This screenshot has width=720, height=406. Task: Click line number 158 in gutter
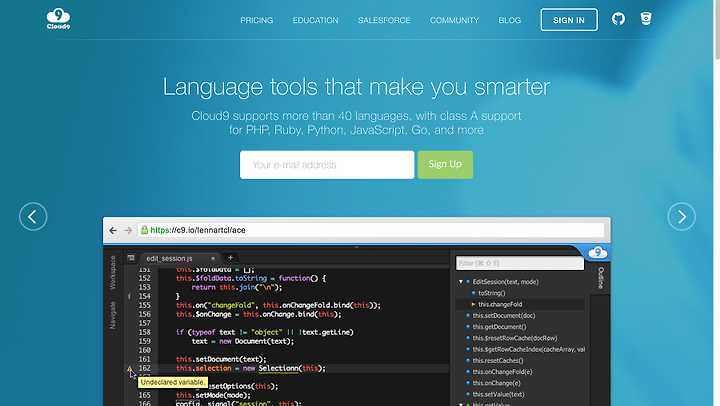[x=144, y=332]
